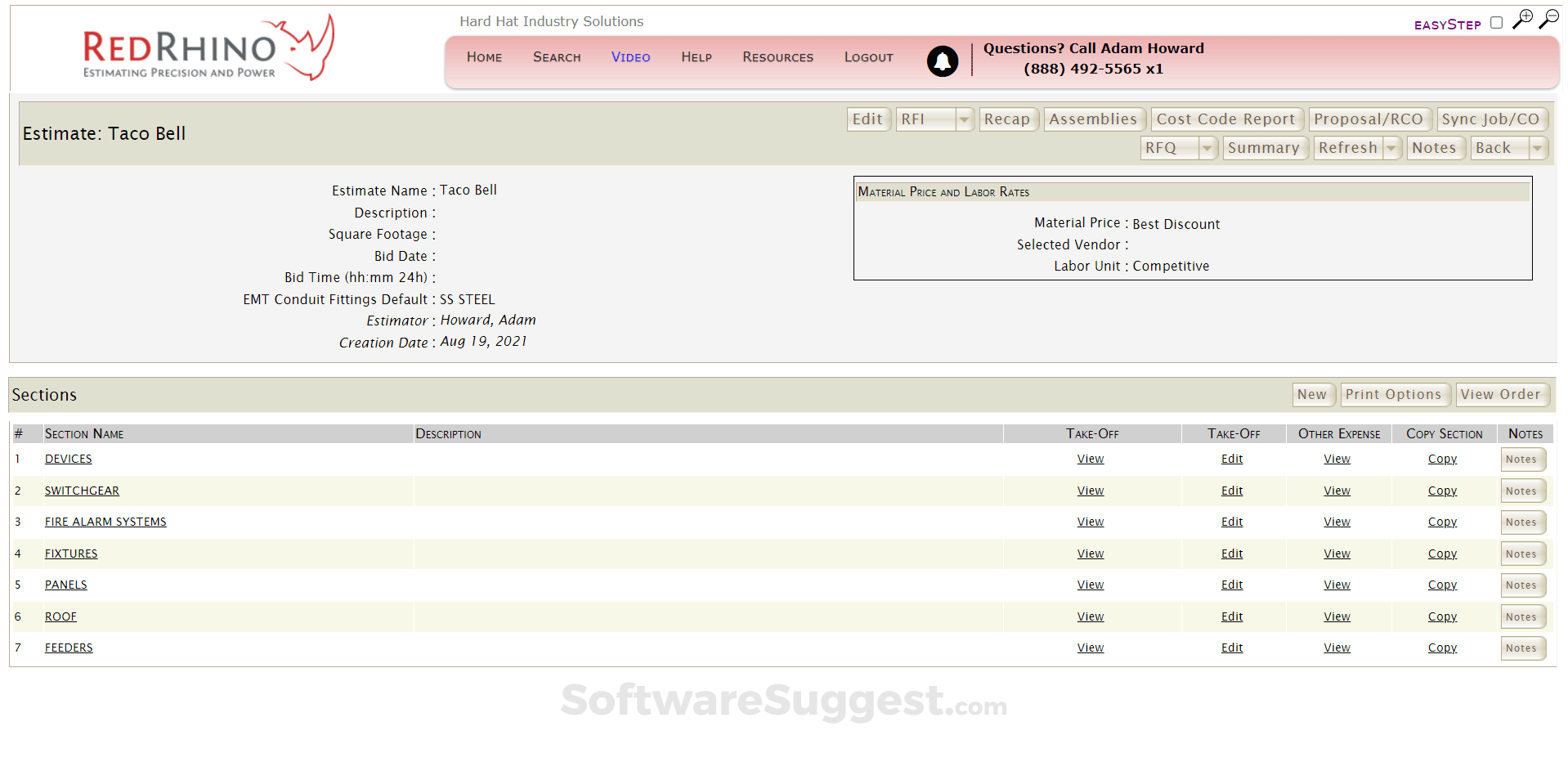Select Logout from the navigation bar
This screenshot has width=1568, height=780.
[x=868, y=57]
